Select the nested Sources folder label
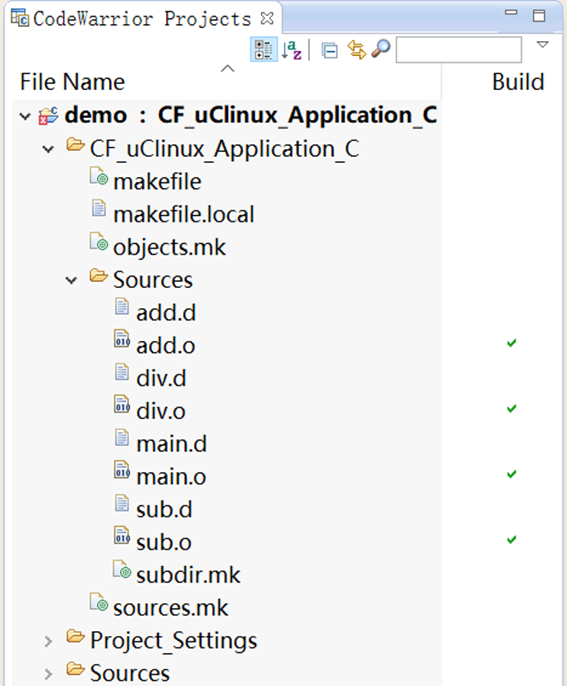Viewport: 567px width, 686px height. 153,280
